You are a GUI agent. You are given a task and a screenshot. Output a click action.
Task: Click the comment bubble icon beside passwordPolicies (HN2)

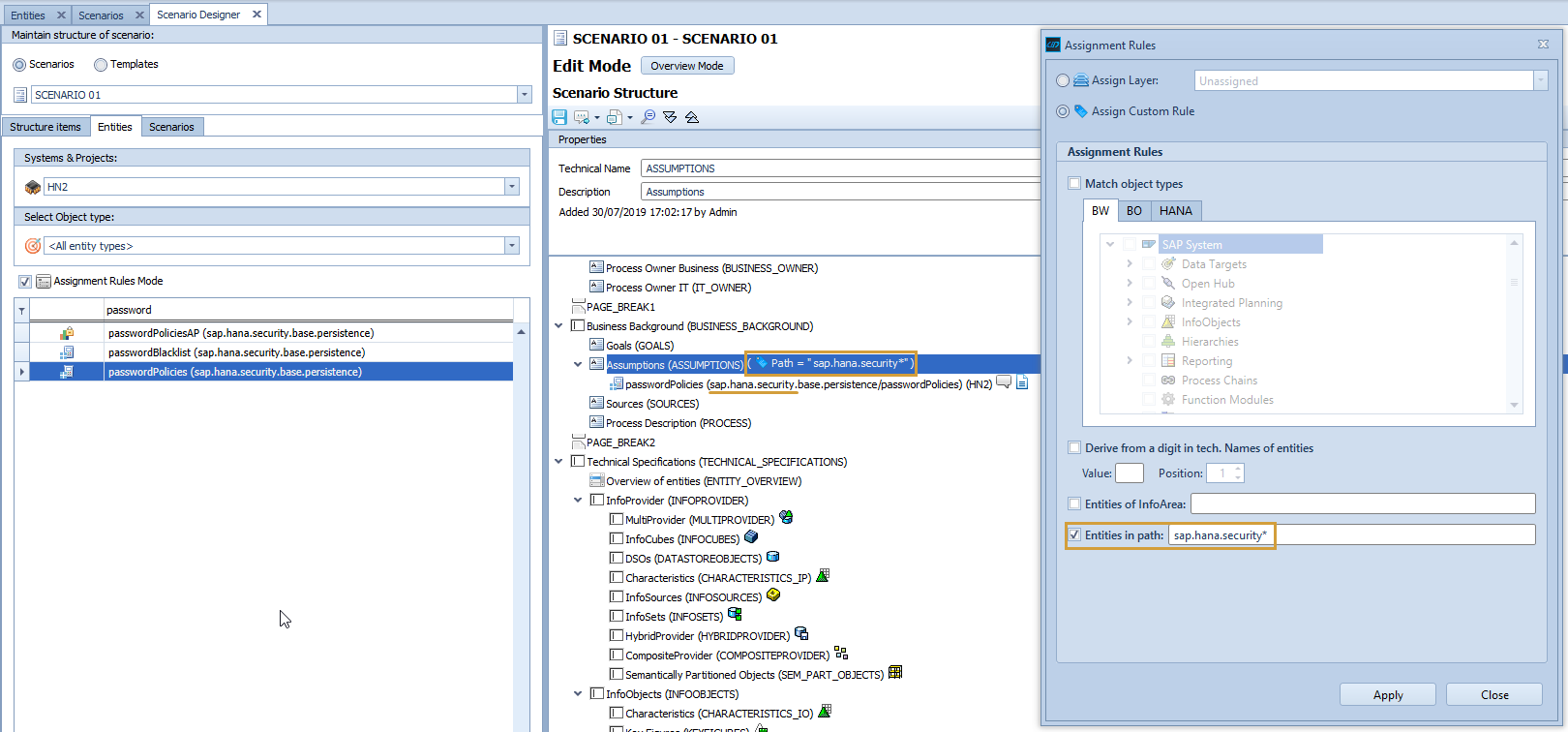(1004, 382)
